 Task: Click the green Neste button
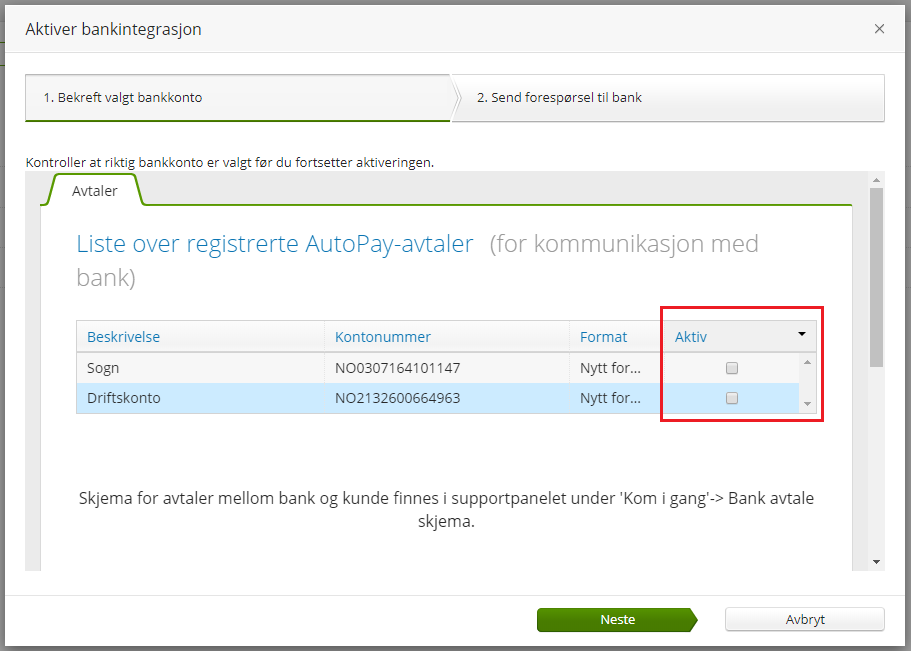[617, 619]
